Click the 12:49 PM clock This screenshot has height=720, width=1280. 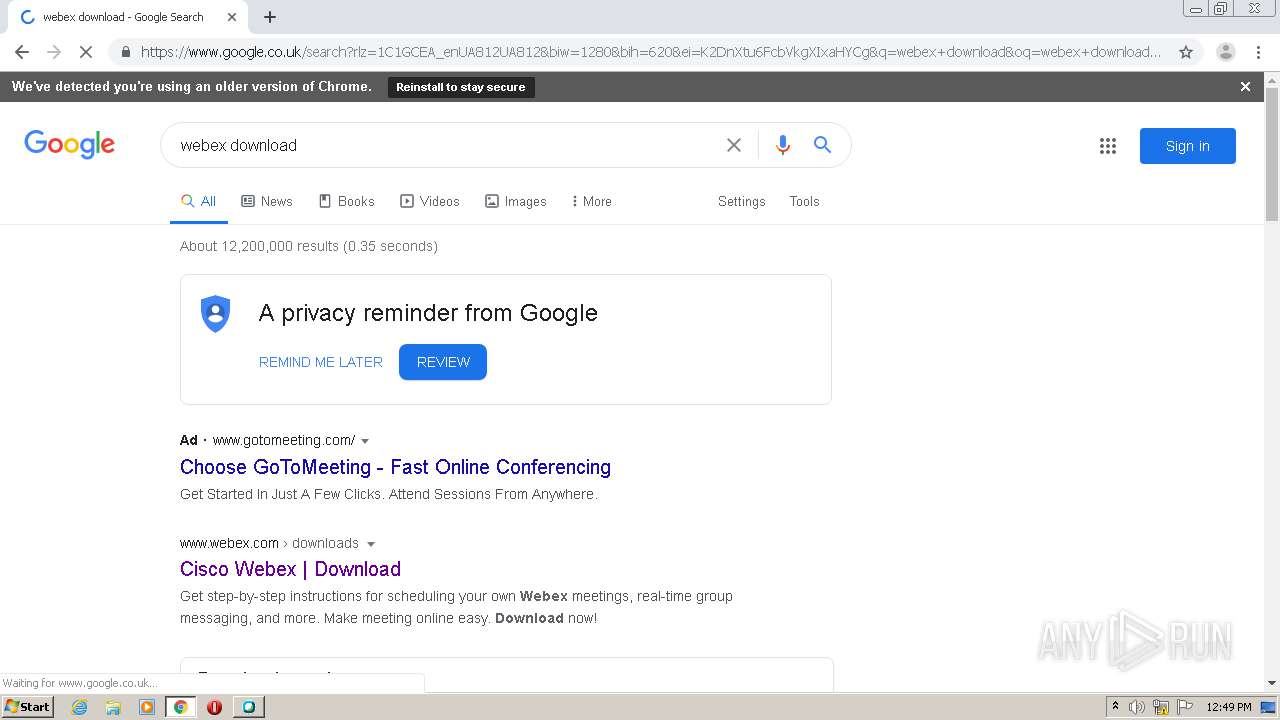1229,707
